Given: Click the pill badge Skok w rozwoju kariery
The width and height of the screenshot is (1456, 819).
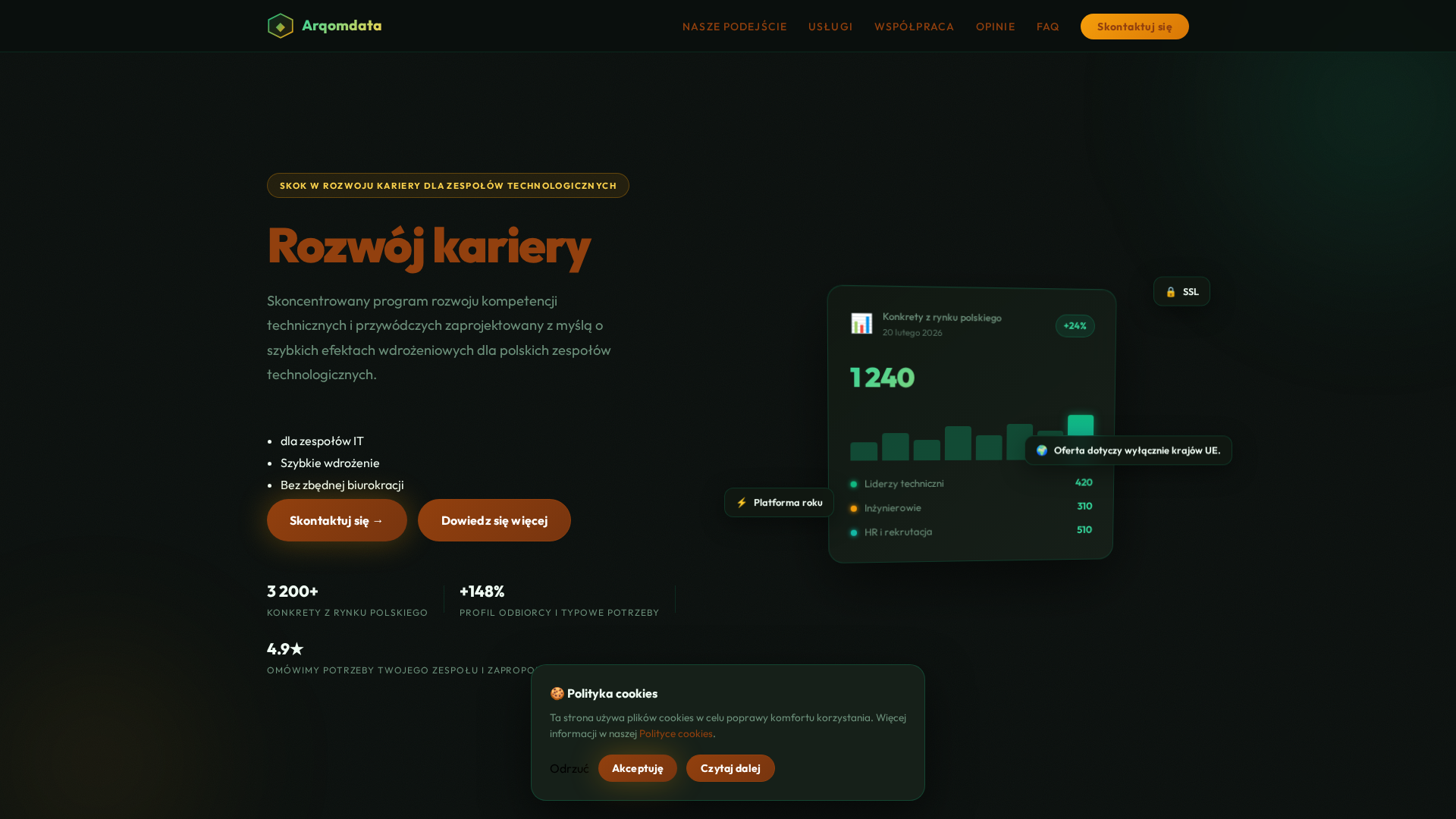Looking at the screenshot, I should click(448, 186).
